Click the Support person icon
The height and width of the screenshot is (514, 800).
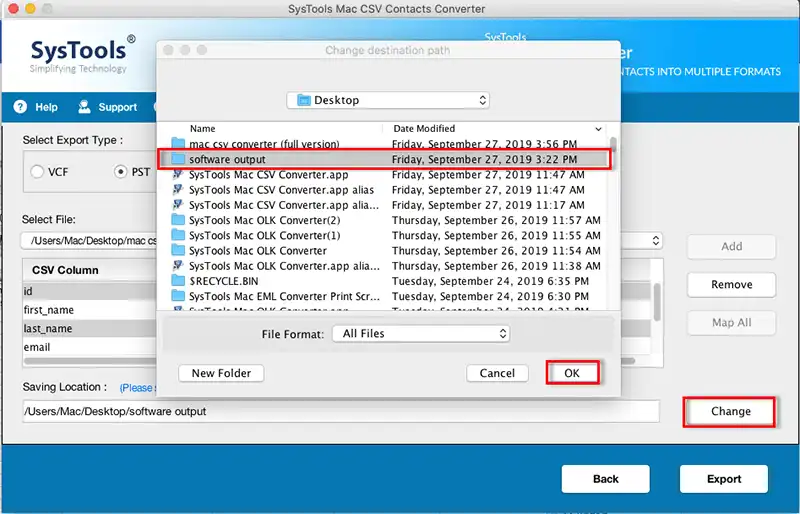[x=84, y=107]
